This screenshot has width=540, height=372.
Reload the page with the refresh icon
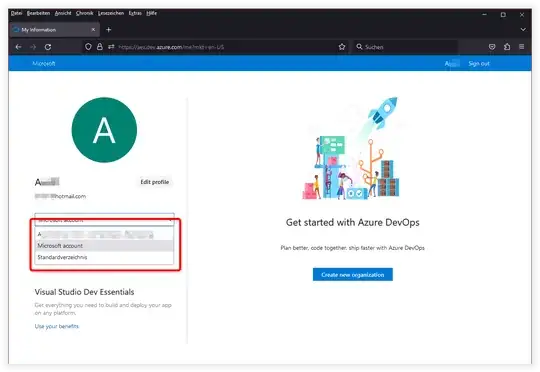48,47
